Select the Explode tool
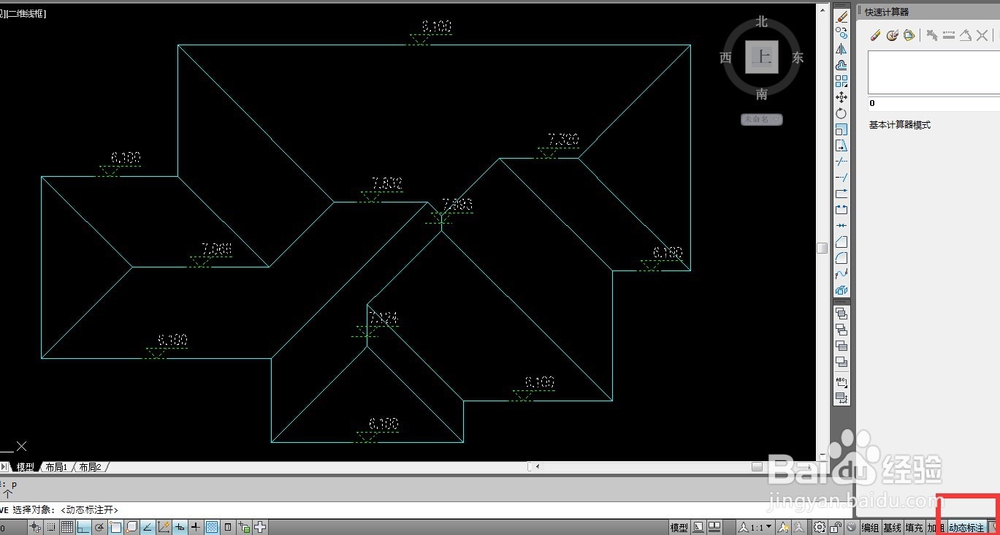The width and height of the screenshot is (1000, 535). (841, 290)
